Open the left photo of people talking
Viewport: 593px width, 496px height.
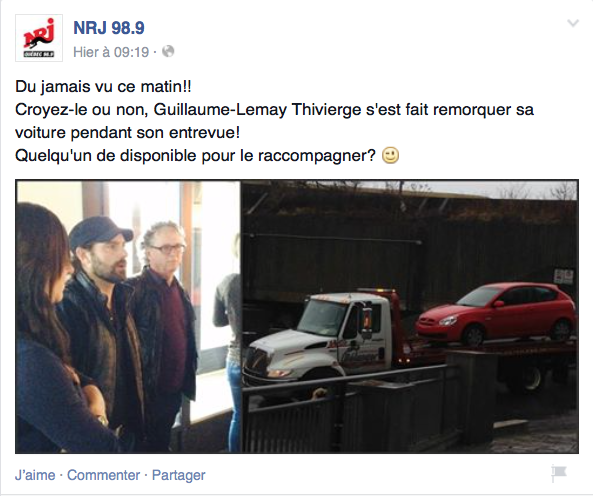point(128,317)
